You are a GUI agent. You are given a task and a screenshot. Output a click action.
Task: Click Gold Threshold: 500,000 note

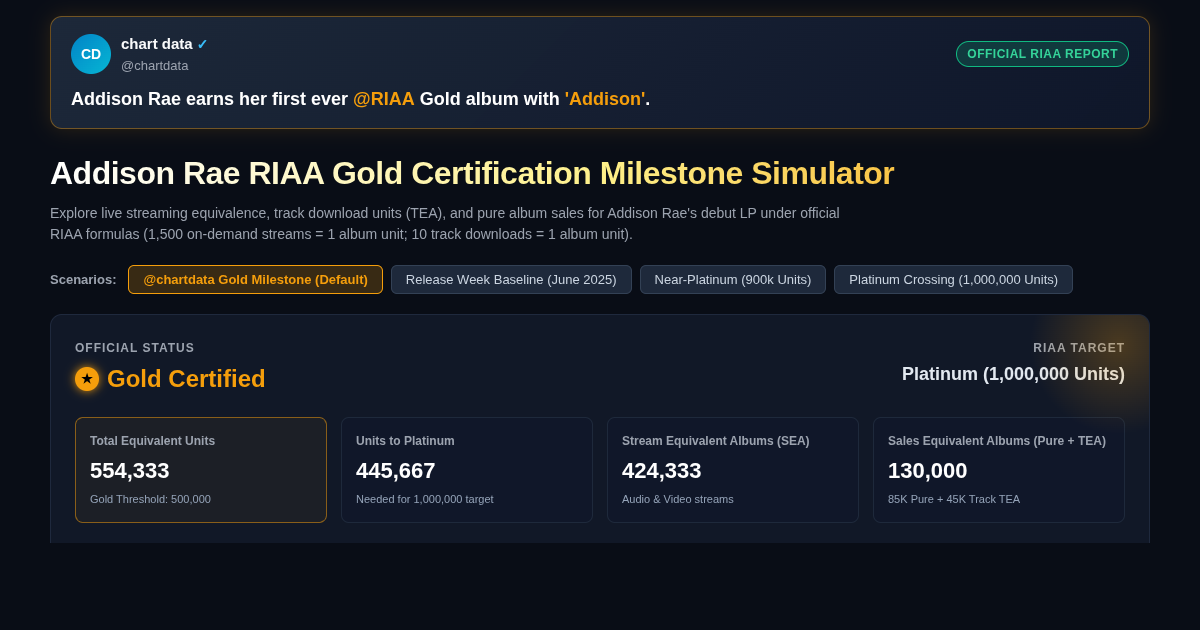[x=150, y=499]
